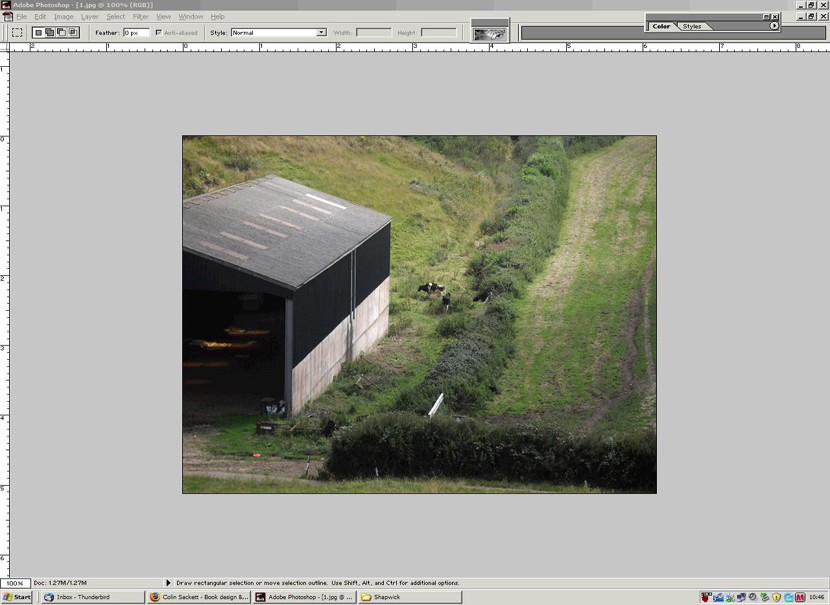Viewport: 830px width, 605px height.
Task: Open the Style dropdown set to Normal
Action: click(x=278, y=32)
